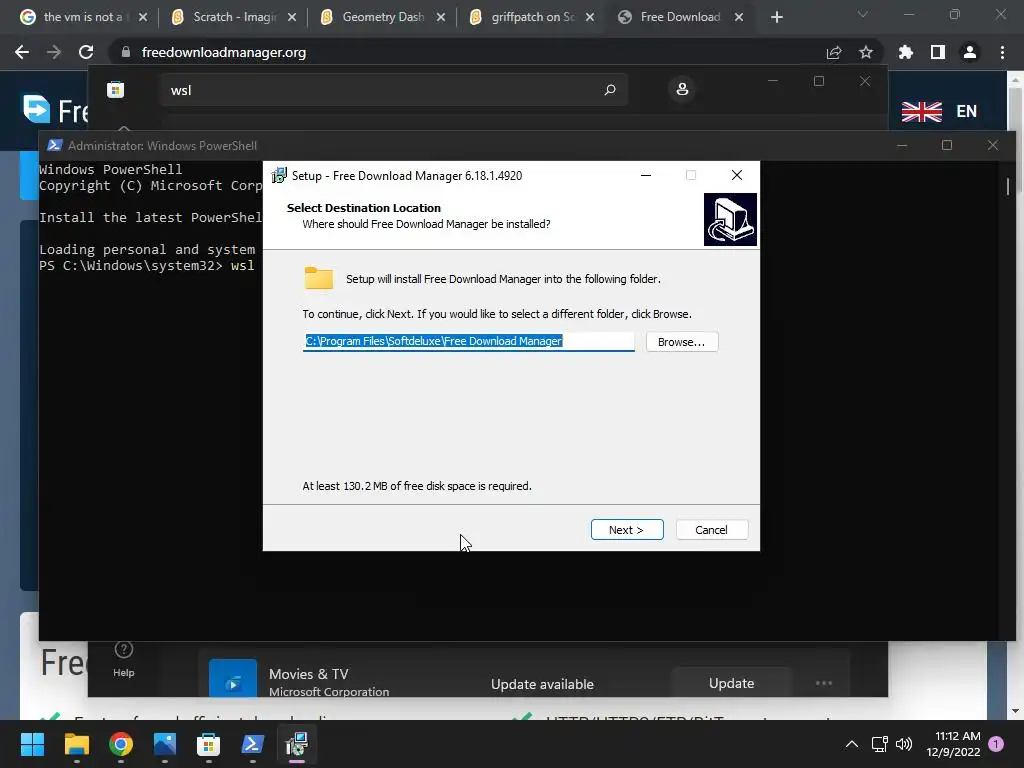Click the Microsoft Store home logo icon
Viewport: 1024px width, 768px height.
pos(116,89)
